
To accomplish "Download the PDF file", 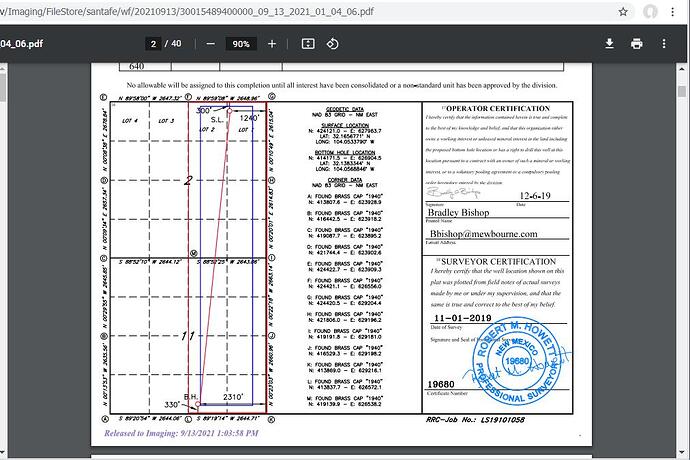I will (609, 44).
